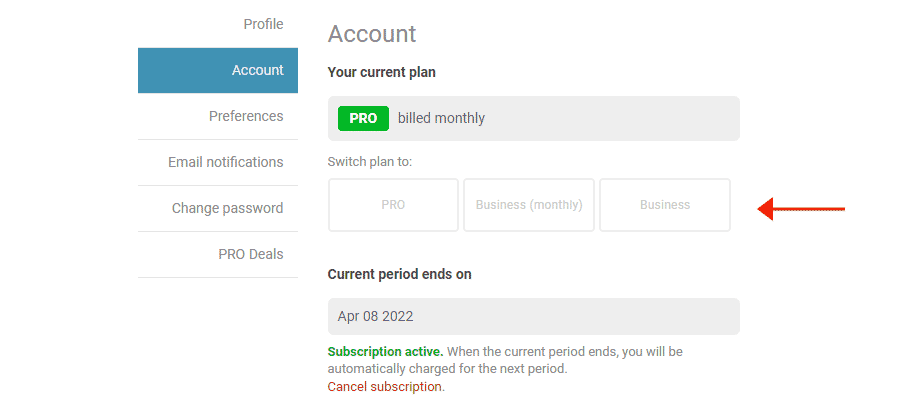Screen dimensions: 900x410
Task: Click the 'Switch plan to:' label
Action: (x=370, y=162)
